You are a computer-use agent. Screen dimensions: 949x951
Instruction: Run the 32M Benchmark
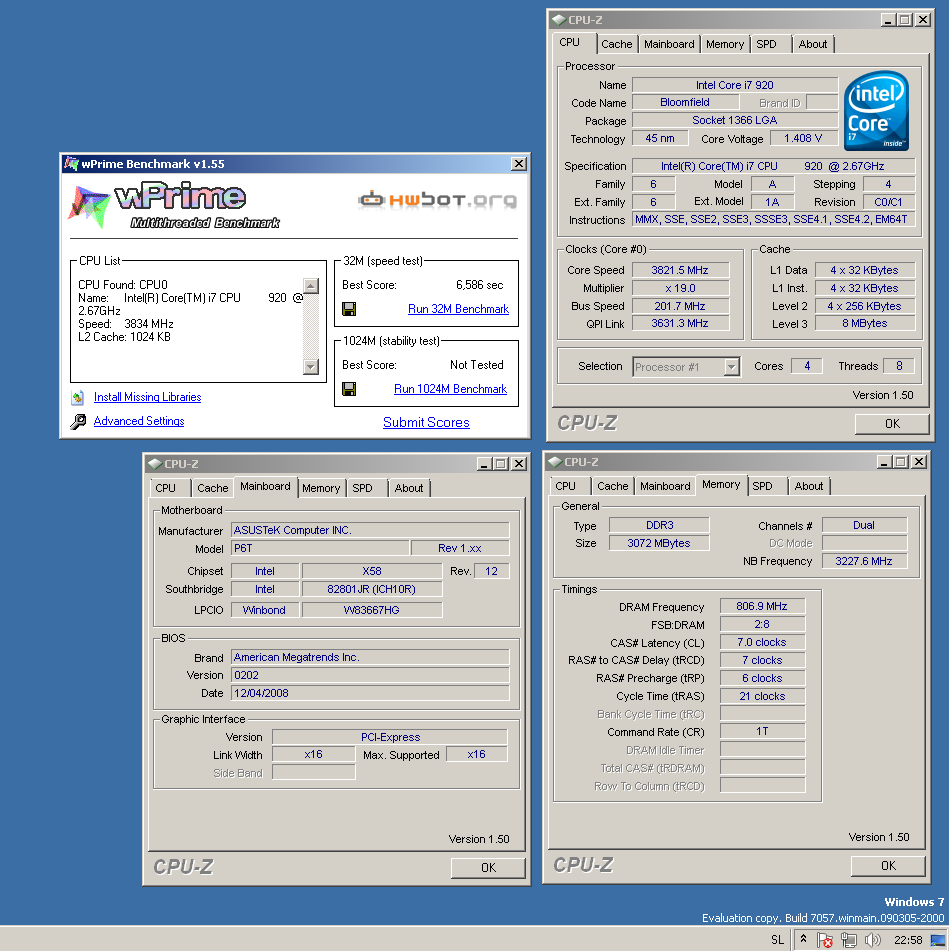click(x=458, y=309)
